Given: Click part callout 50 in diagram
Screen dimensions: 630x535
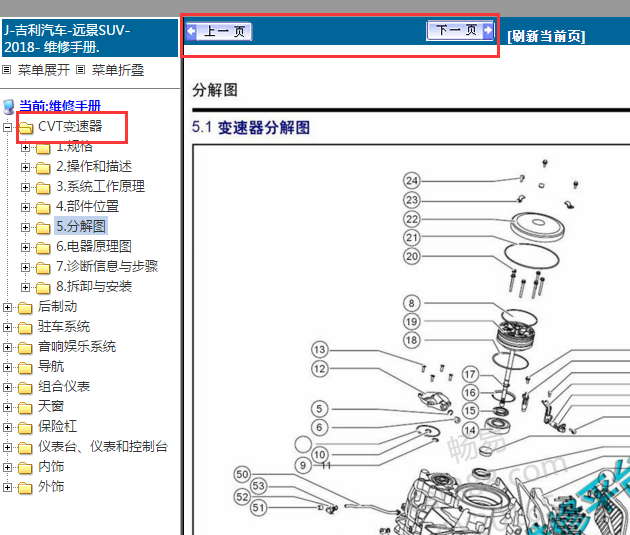Looking at the screenshot, I should 242,474.
